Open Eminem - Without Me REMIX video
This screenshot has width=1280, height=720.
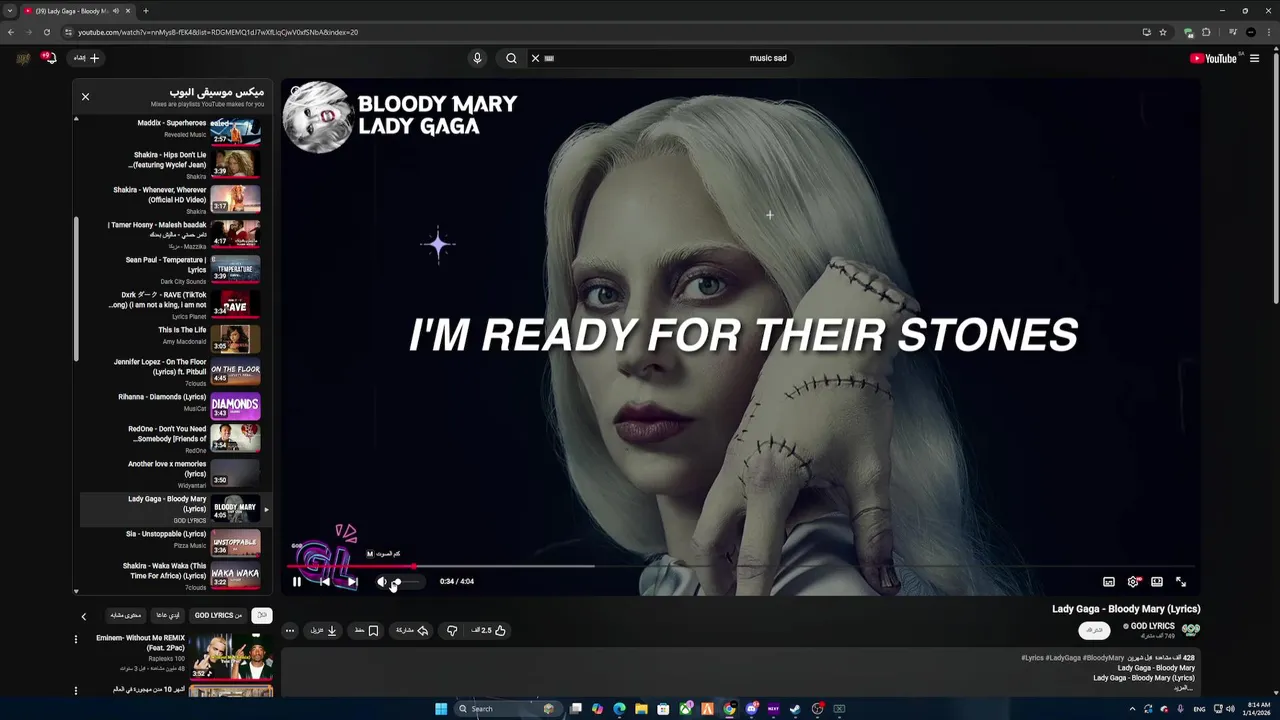tap(232, 655)
